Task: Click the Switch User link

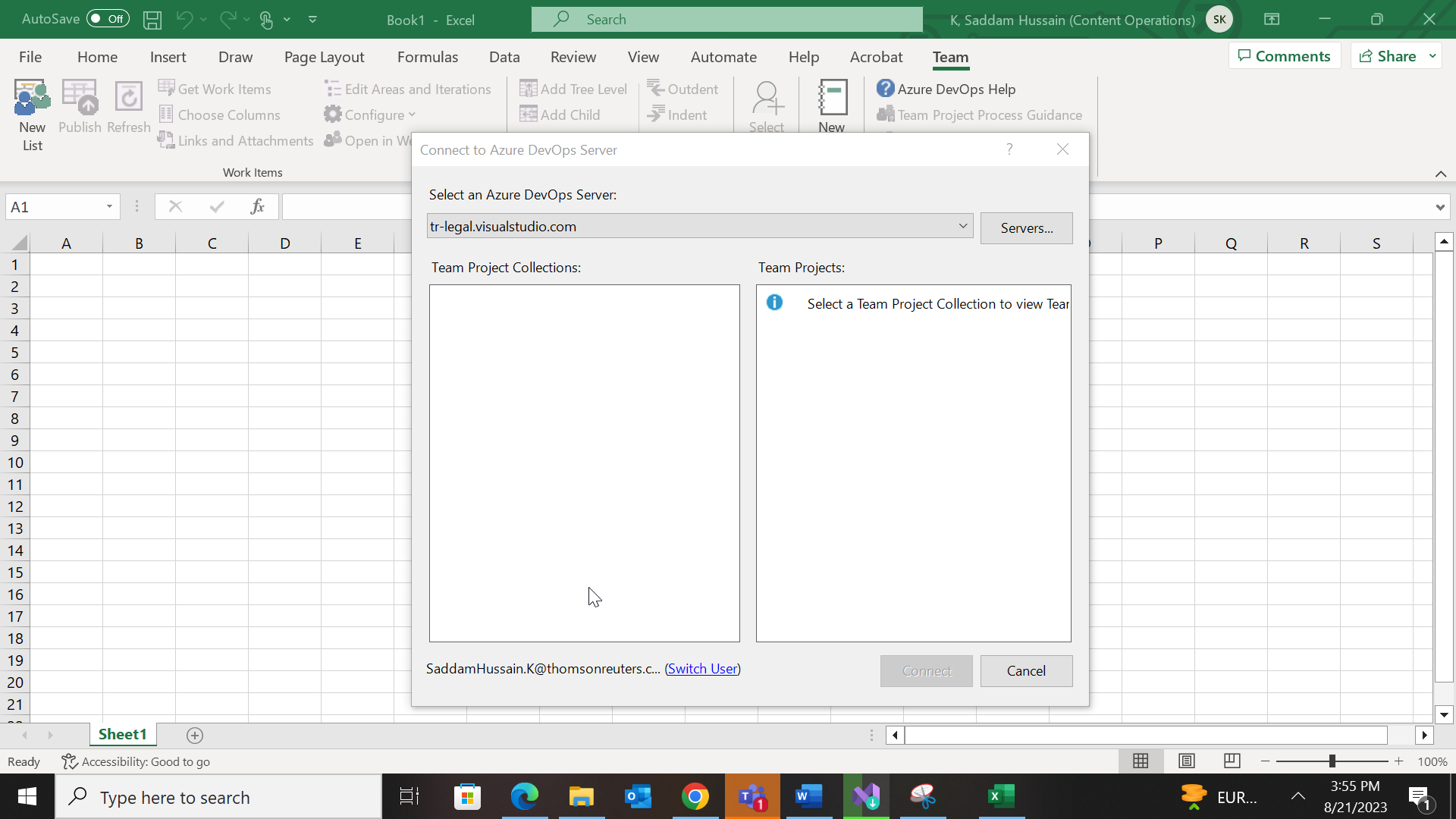Action: pos(702,668)
